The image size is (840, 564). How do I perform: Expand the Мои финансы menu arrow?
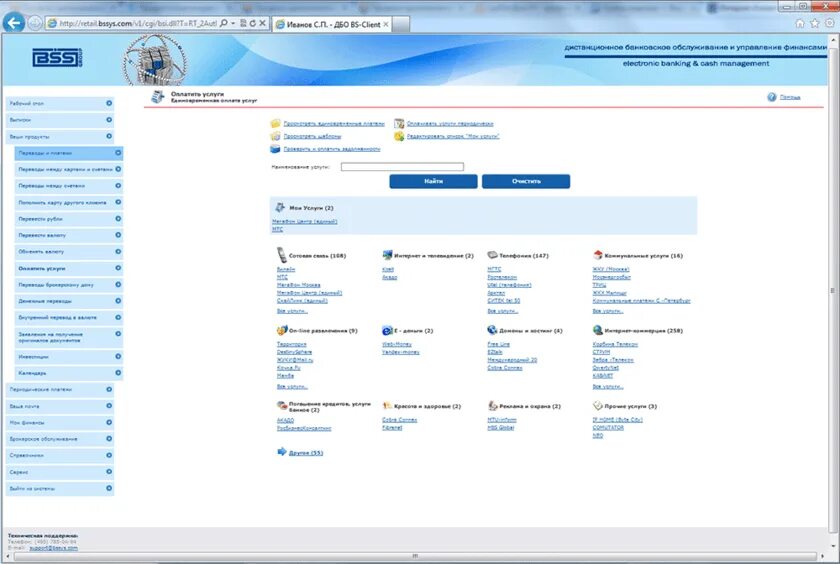(x=109, y=422)
